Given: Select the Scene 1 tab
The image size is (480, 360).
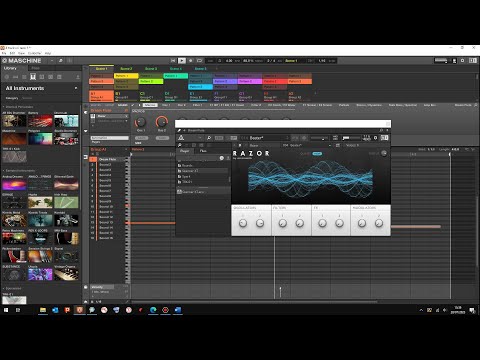Looking at the screenshot, I should [101, 68].
